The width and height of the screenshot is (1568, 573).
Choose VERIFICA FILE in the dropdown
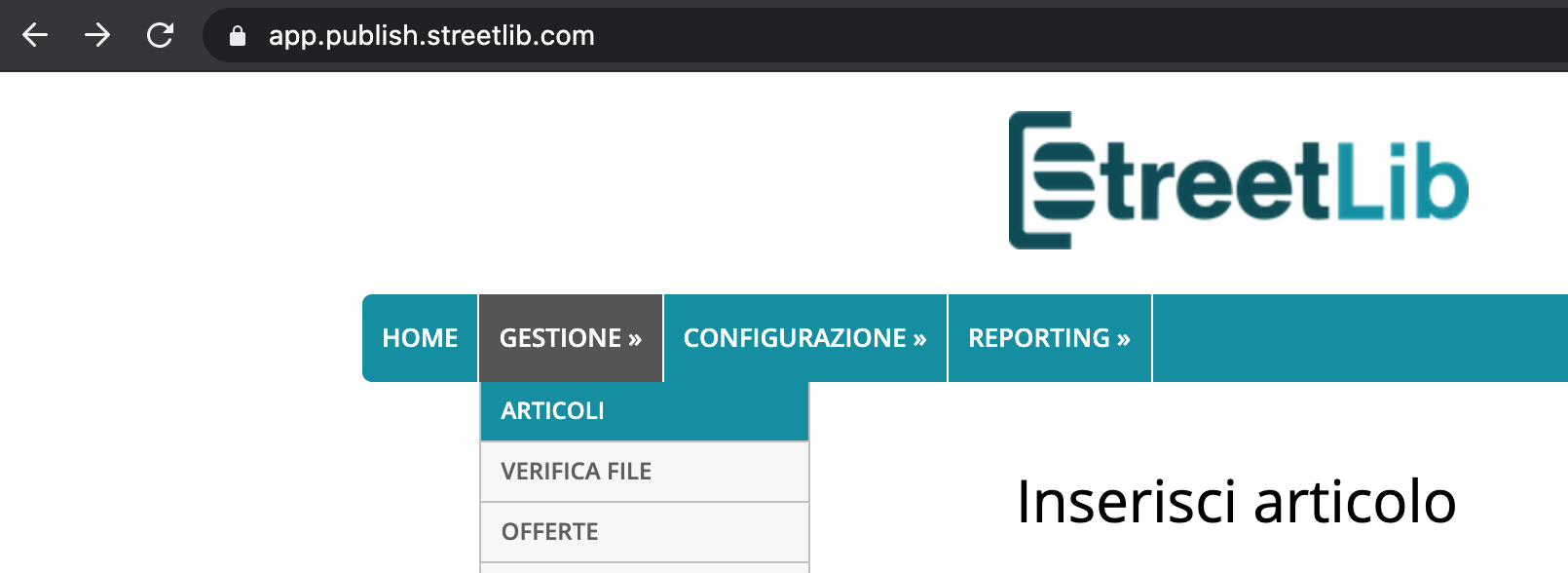pyautogui.click(x=645, y=472)
